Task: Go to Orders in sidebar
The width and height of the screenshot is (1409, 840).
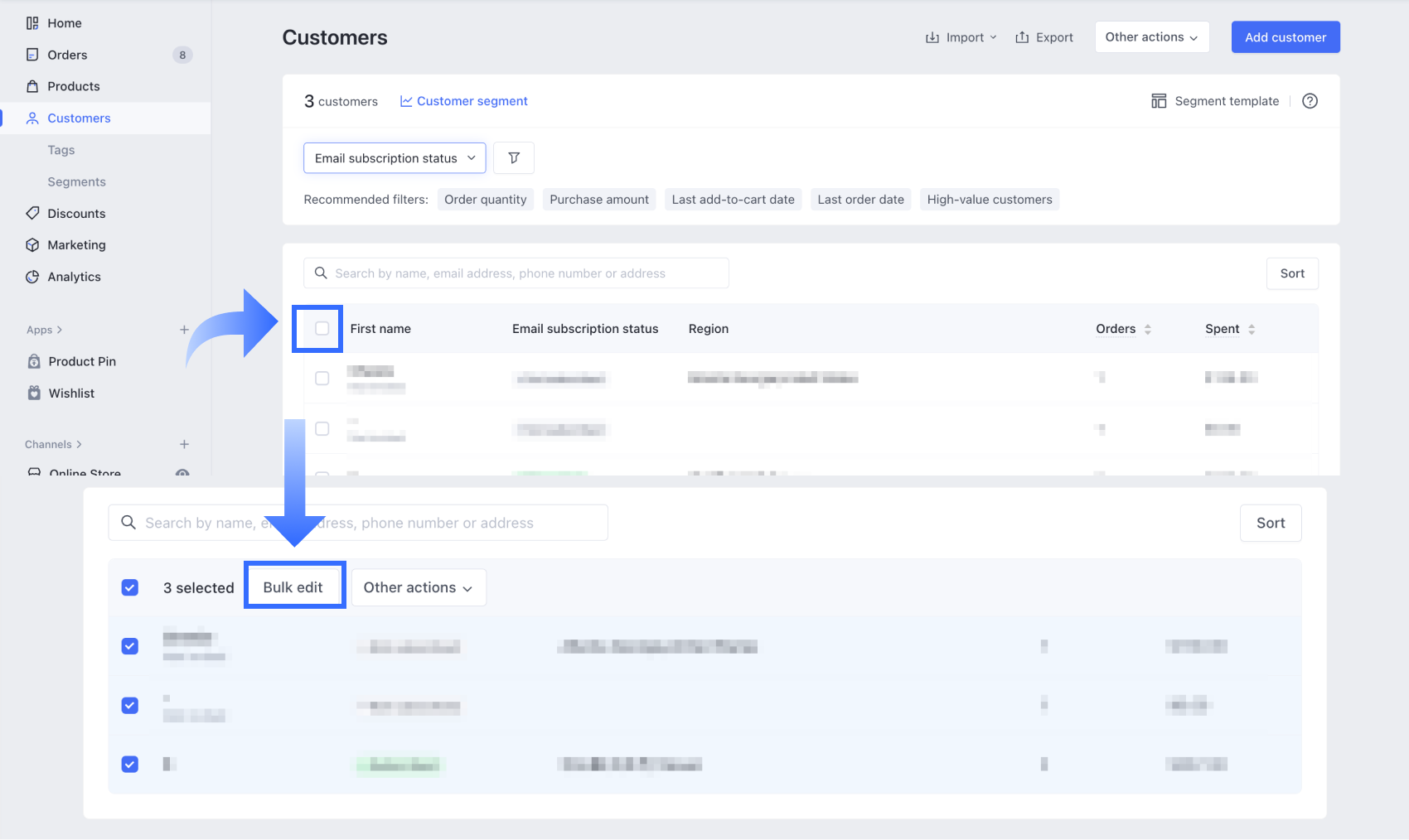Action: pos(67,55)
